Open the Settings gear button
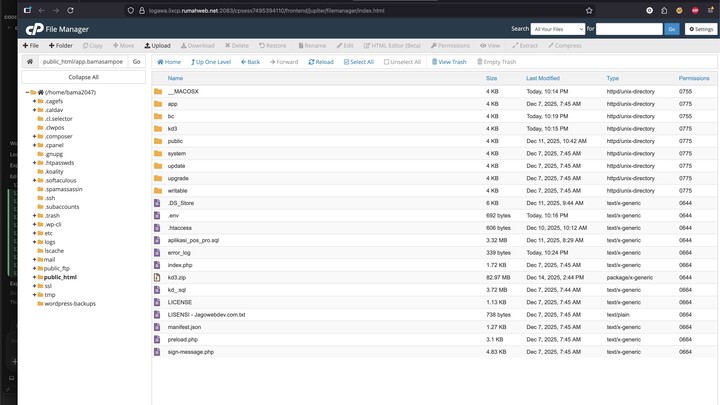 [701, 29]
